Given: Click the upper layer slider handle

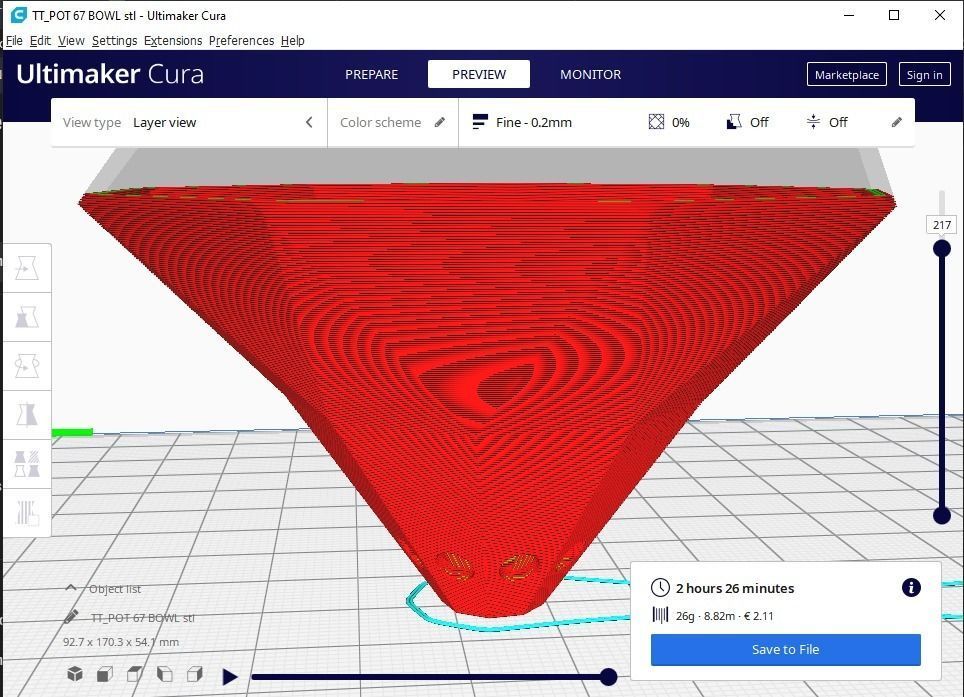Looking at the screenshot, I should coord(941,248).
